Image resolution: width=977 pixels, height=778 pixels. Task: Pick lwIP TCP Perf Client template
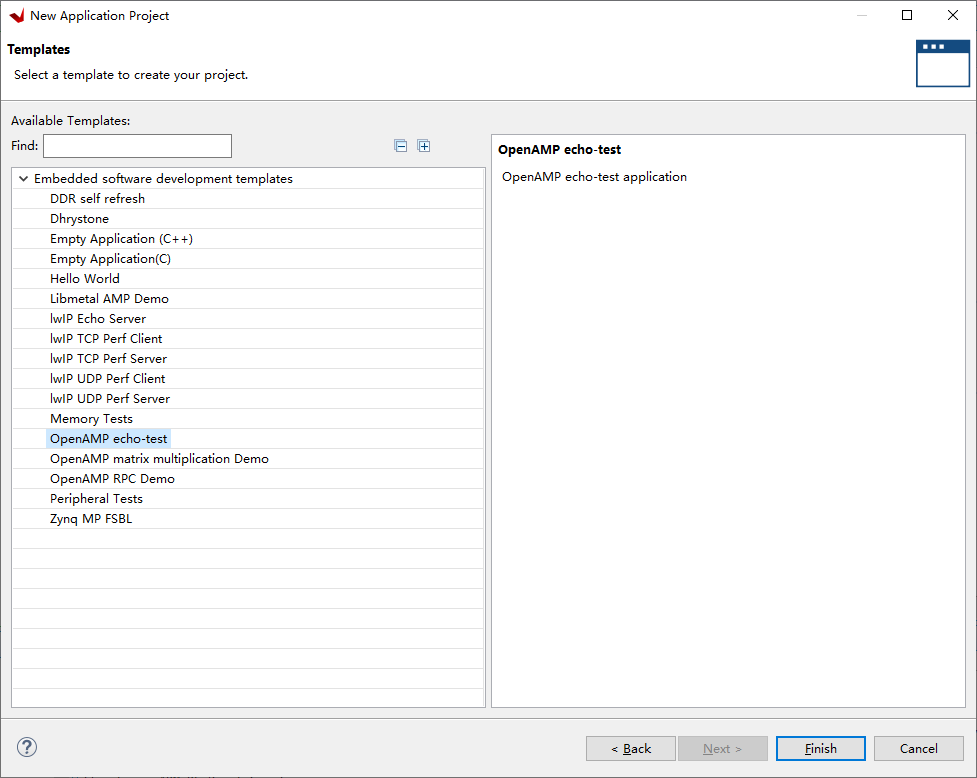[x=106, y=338]
